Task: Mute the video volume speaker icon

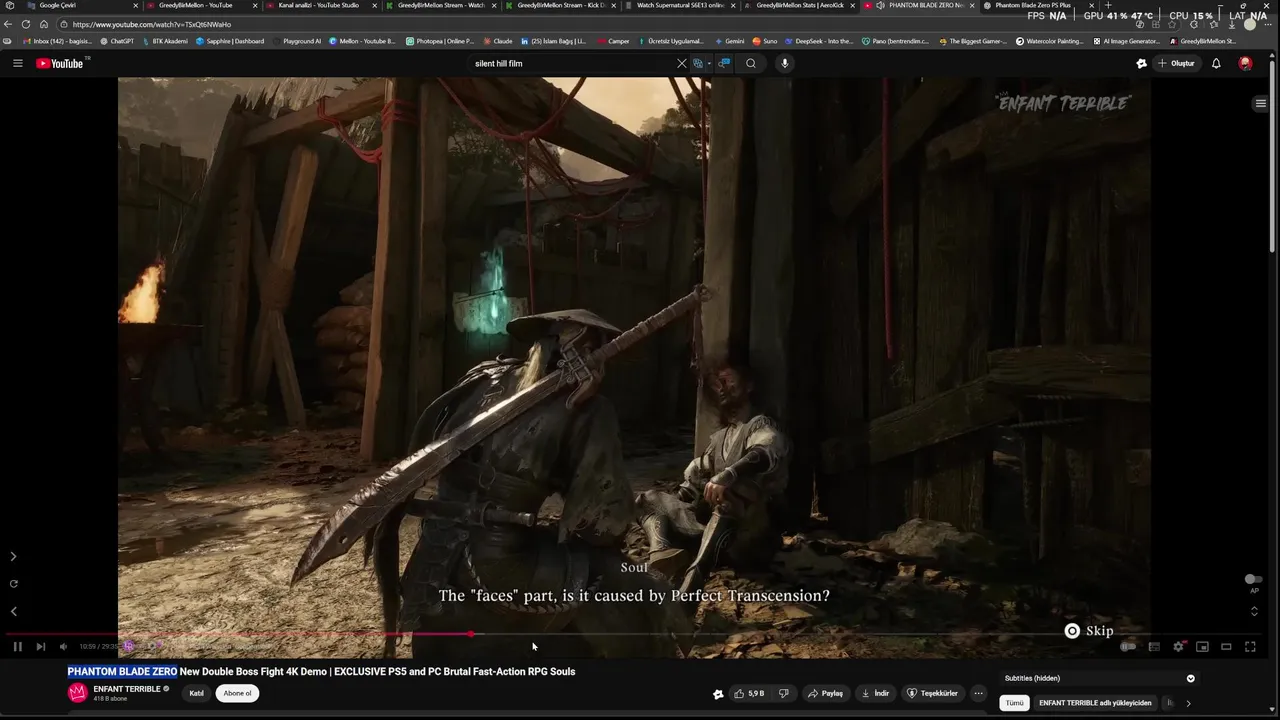Action: pos(63,647)
